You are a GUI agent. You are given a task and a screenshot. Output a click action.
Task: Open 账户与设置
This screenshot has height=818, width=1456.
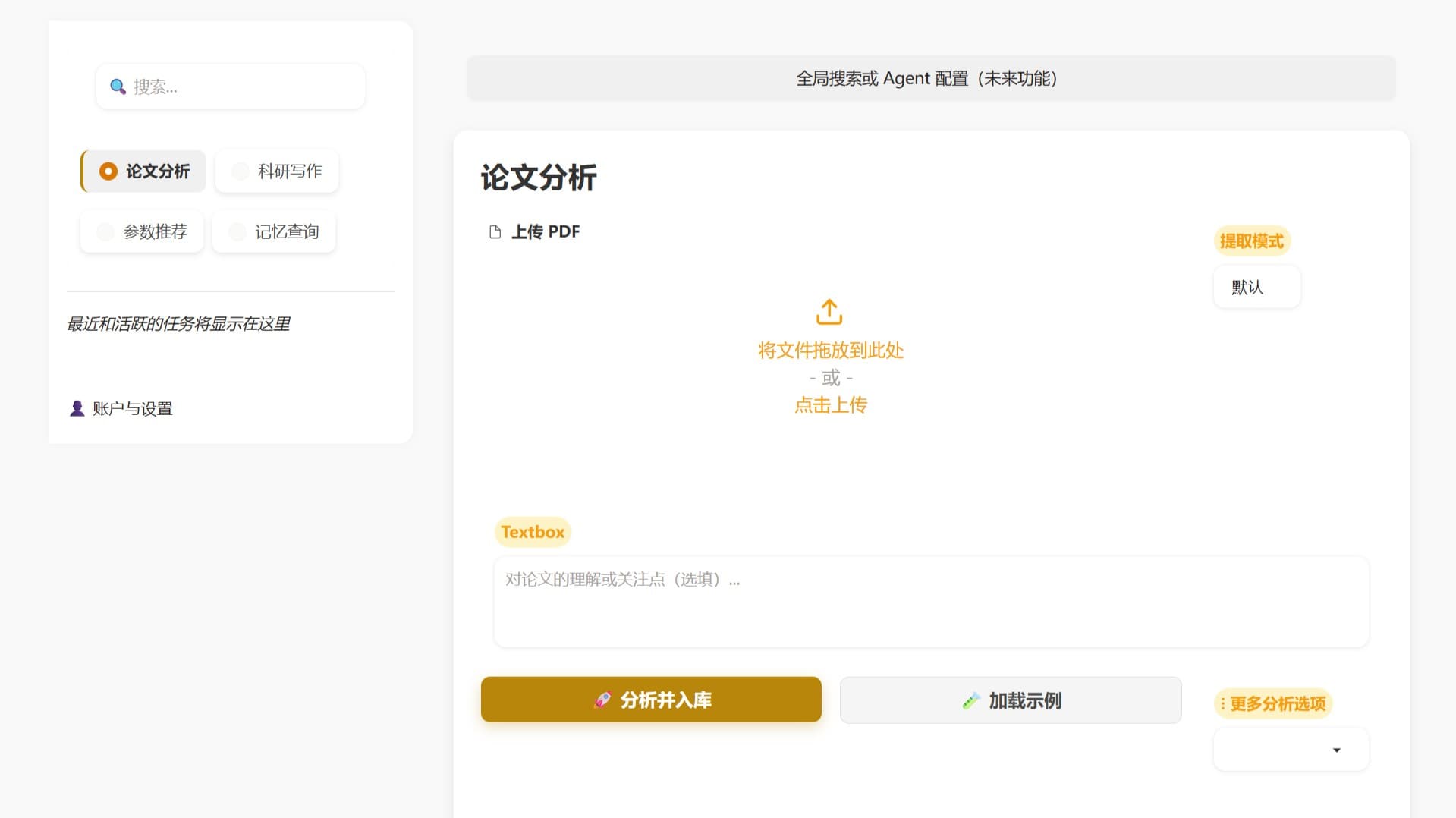pos(132,409)
